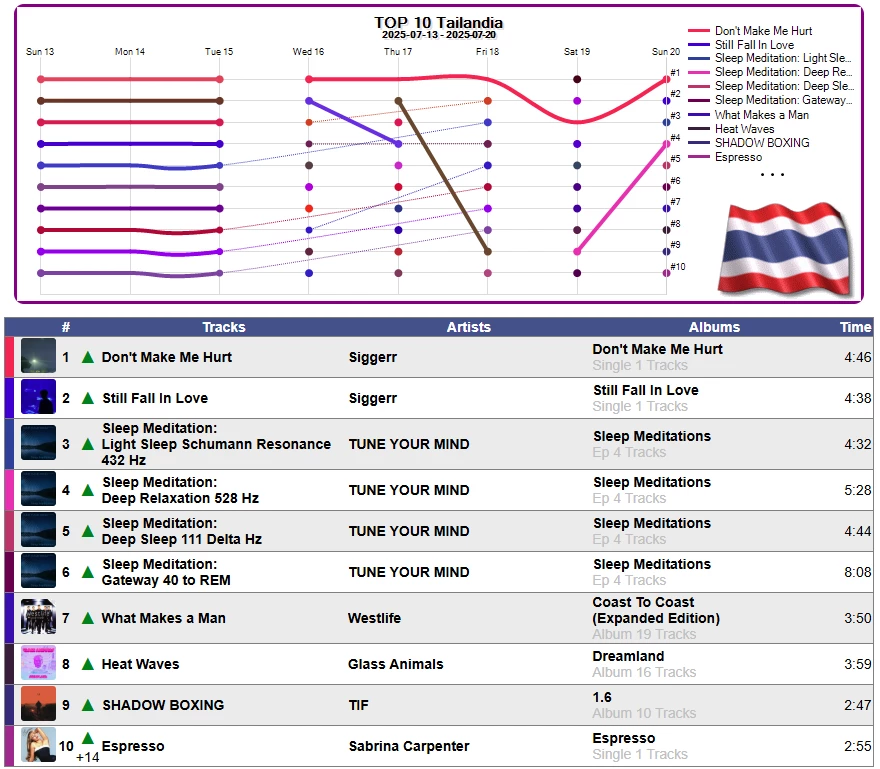This screenshot has width=880, height=769.
Task: Click the TOP 10 Tailandia chart title
Action: click(x=438, y=22)
